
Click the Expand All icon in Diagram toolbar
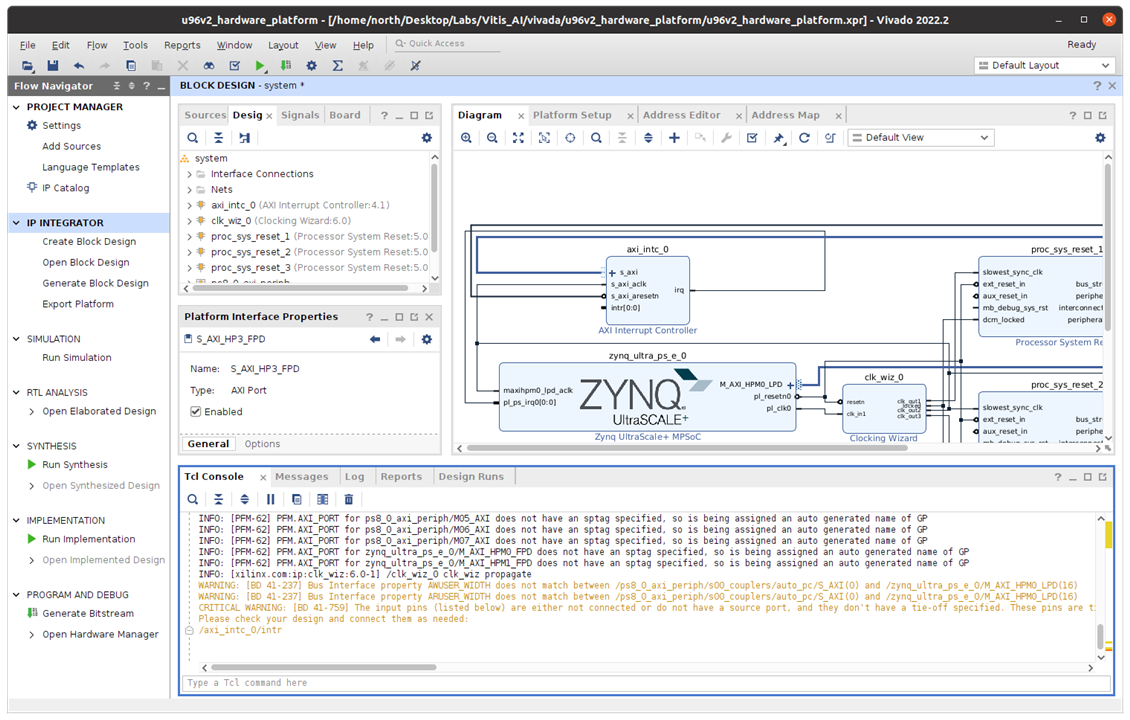[648, 138]
